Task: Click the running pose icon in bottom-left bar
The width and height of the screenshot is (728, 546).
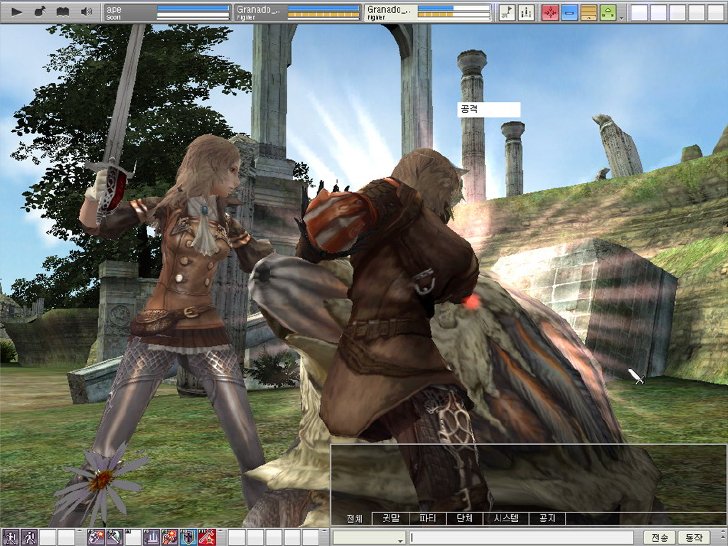Action: (30, 537)
